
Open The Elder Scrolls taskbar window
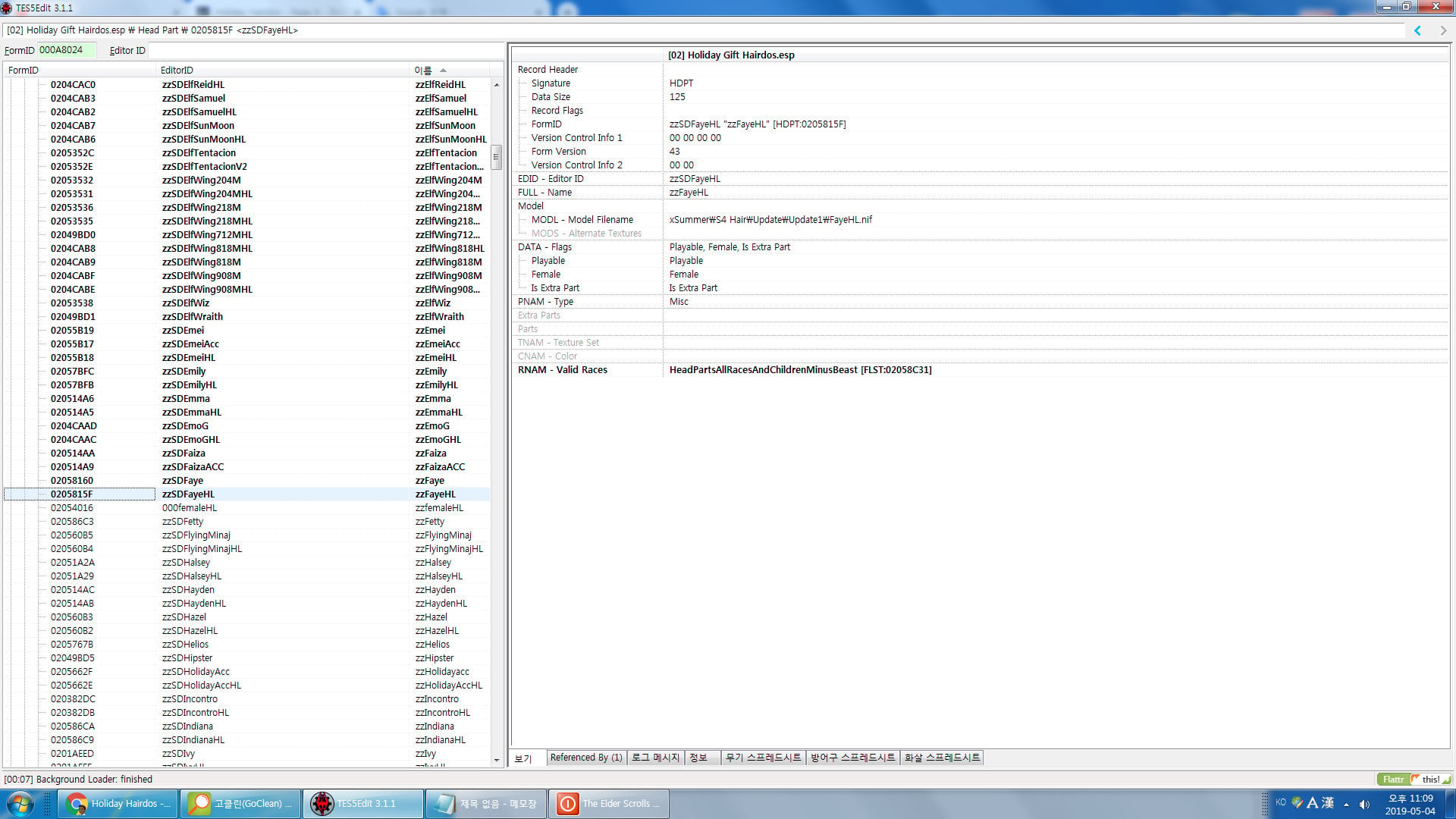point(610,803)
